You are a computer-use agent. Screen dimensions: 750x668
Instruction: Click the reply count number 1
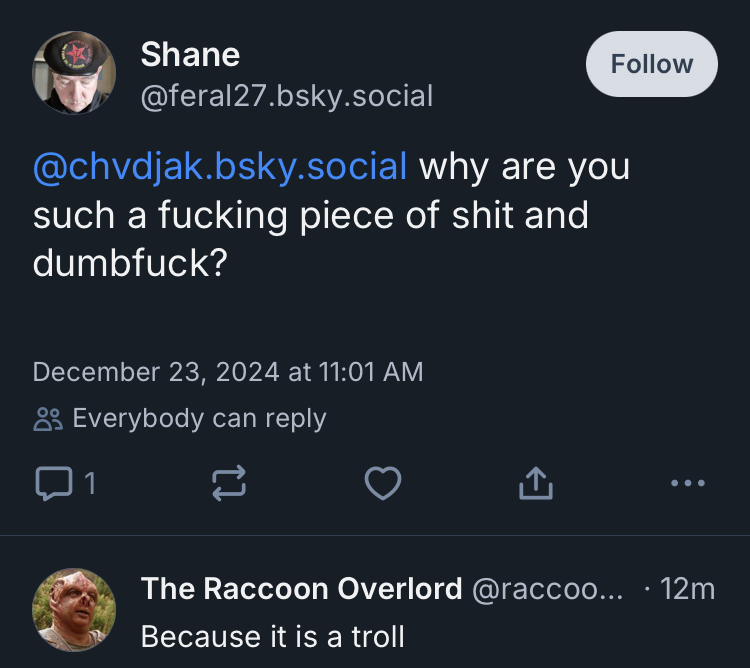point(89,484)
